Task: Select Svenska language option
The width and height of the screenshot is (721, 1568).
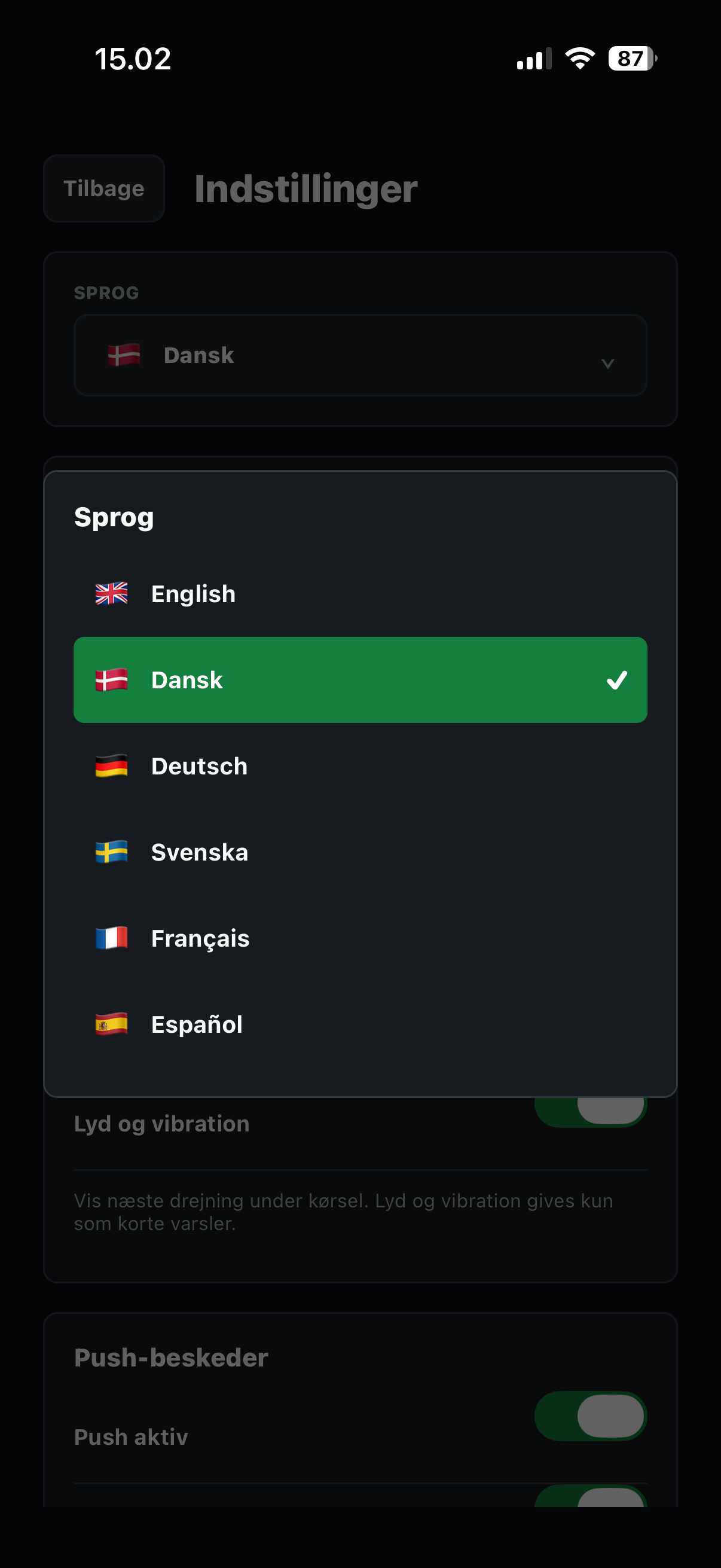Action: click(360, 852)
